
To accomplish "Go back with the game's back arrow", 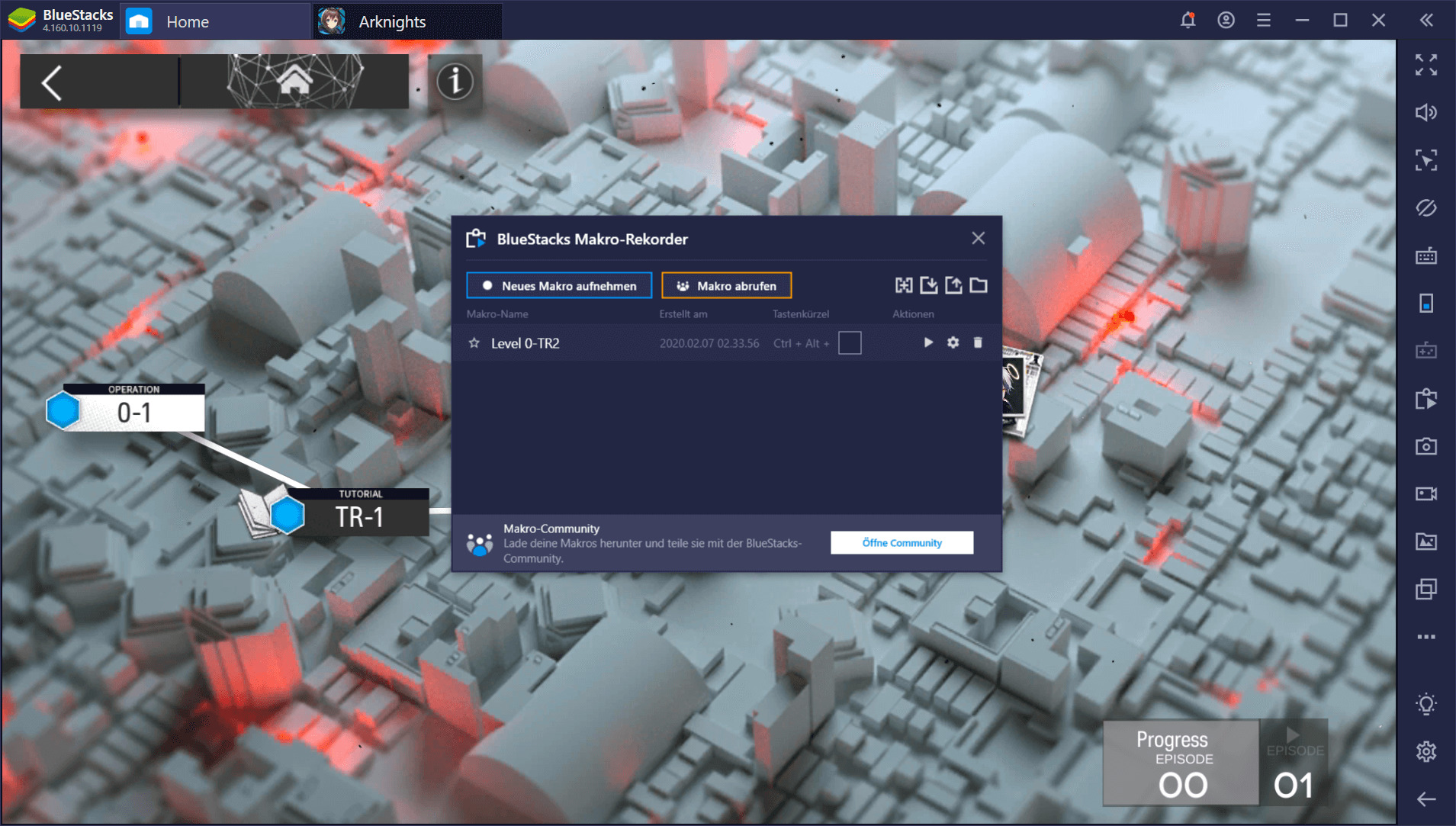I will pyautogui.click(x=53, y=82).
